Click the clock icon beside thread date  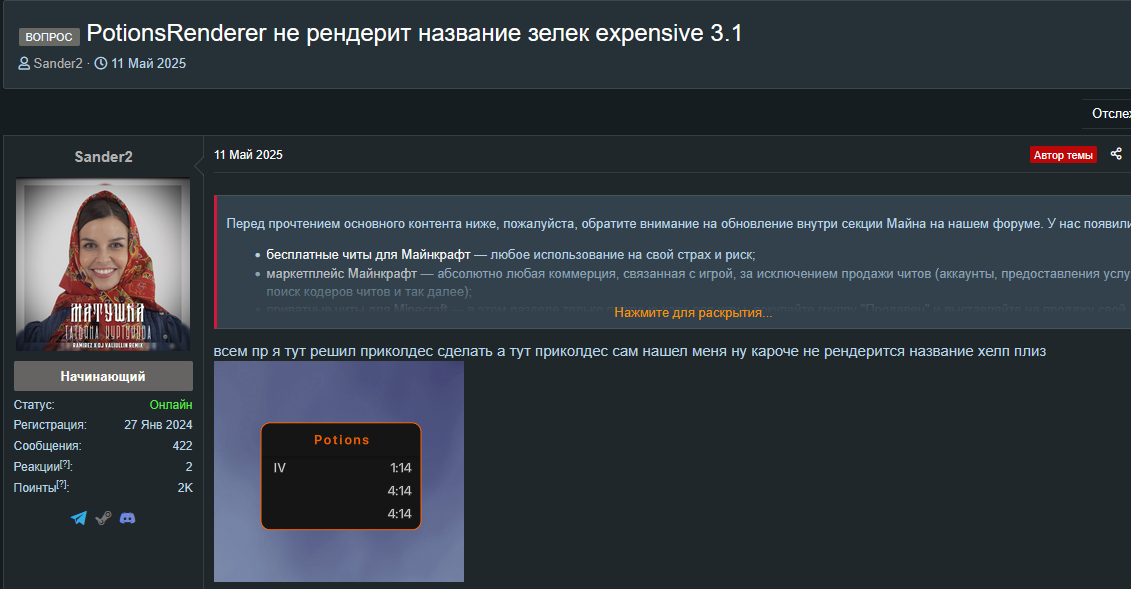(x=101, y=63)
